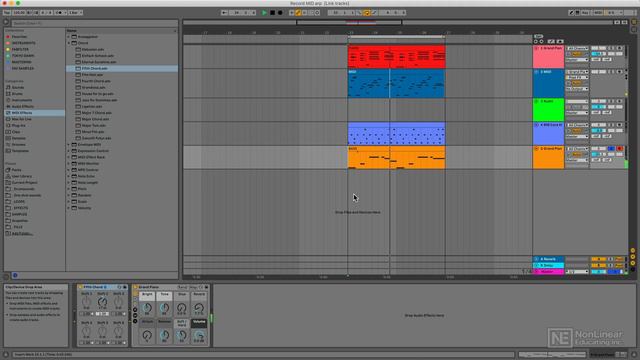Select the 3 Audio track header
The width and height of the screenshot is (640, 360).
pyautogui.click(x=549, y=110)
